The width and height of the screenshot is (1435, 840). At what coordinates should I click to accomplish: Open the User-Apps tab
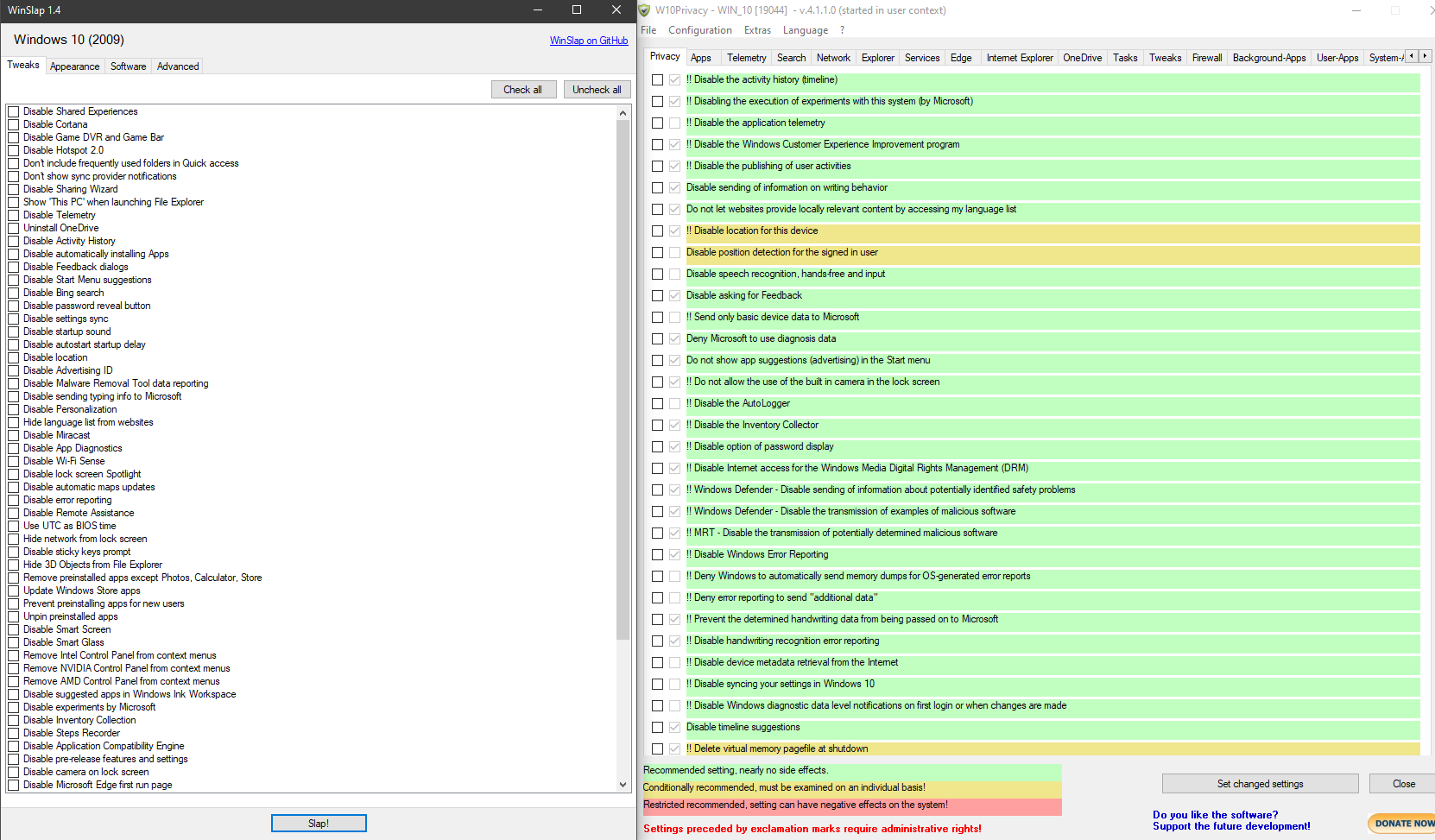pyautogui.click(x=1337, y=58)
